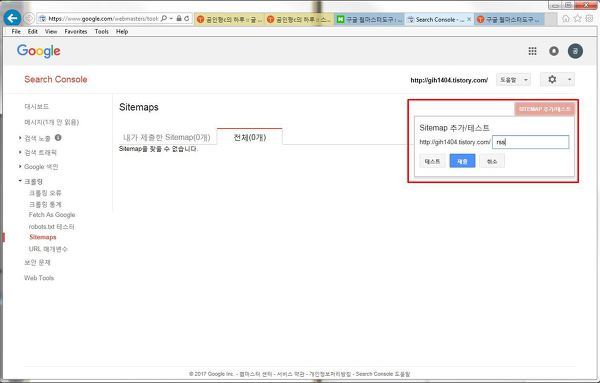Click the blue 제출 submit button
600x383 pixels.
click(x=462, y=161)
